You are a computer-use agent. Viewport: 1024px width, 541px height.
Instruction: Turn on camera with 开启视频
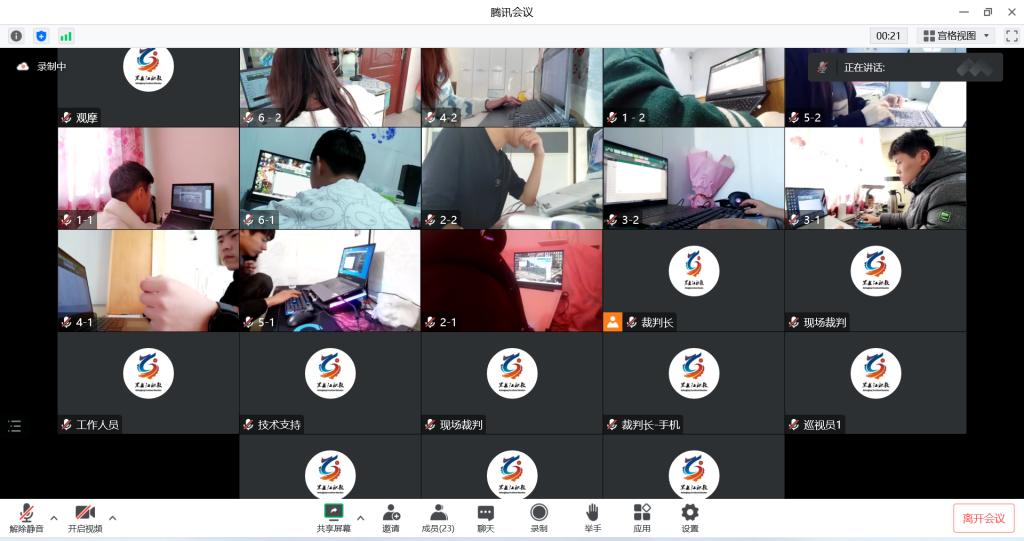point(85,517)
